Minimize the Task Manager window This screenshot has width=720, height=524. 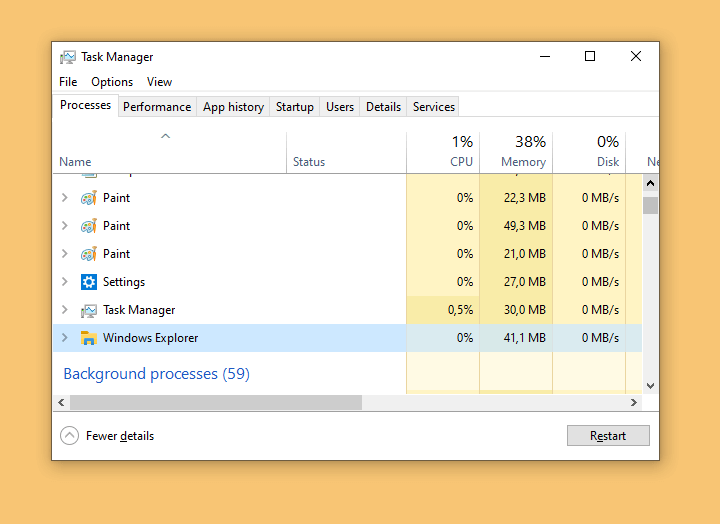[x=545, y=56]
